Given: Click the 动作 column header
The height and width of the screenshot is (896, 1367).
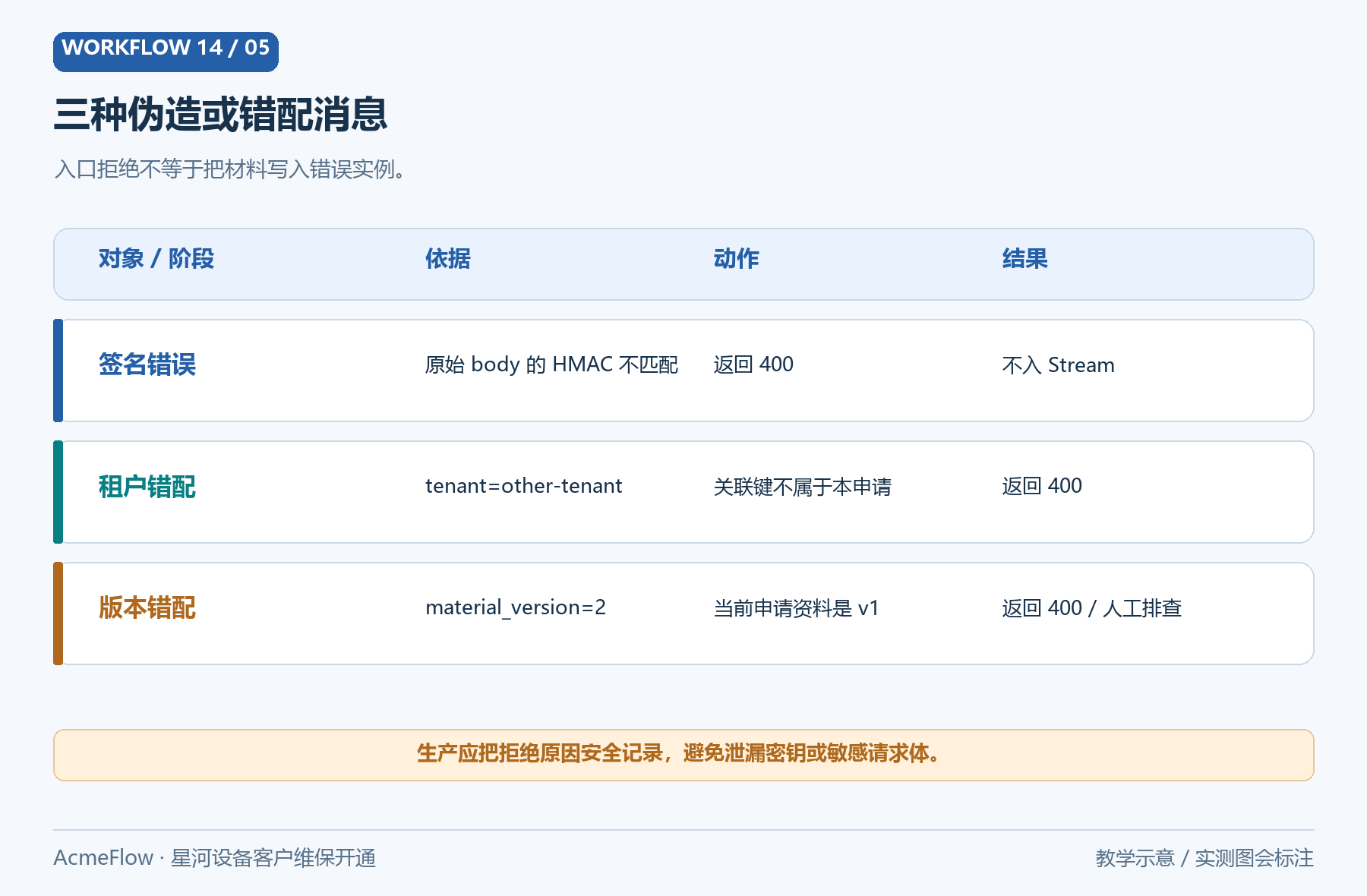Looking at the screenshot, I should (x=737, y=259).
